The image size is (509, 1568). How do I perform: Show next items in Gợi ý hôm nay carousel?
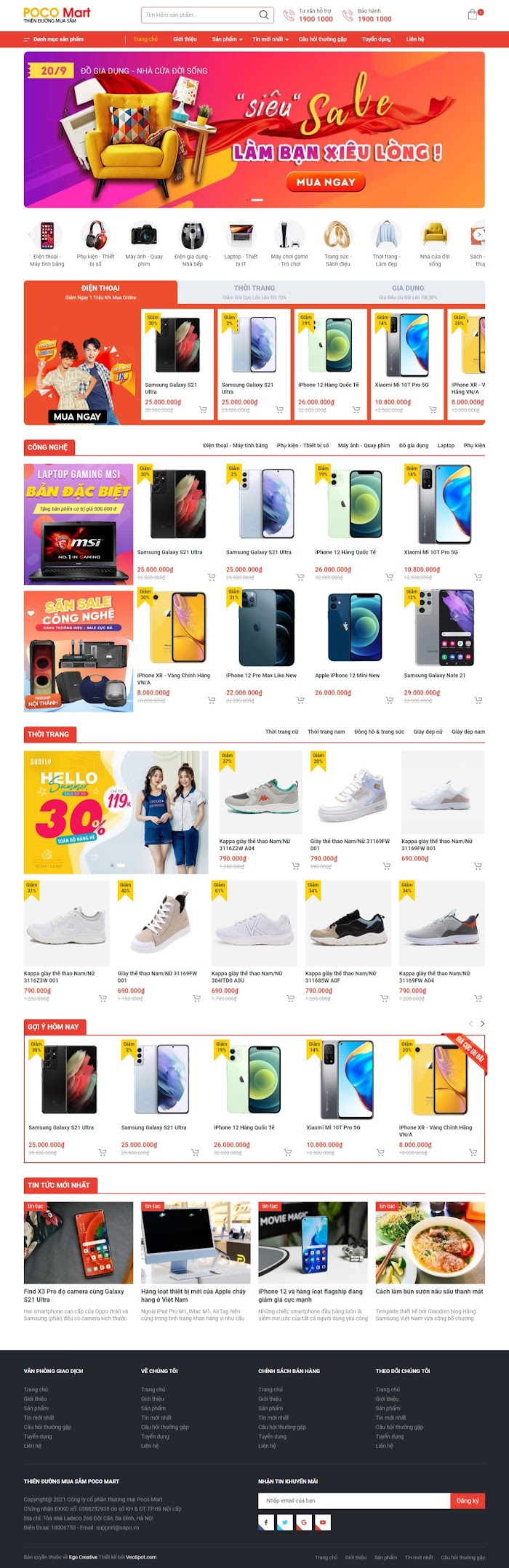coord(482,1023)
